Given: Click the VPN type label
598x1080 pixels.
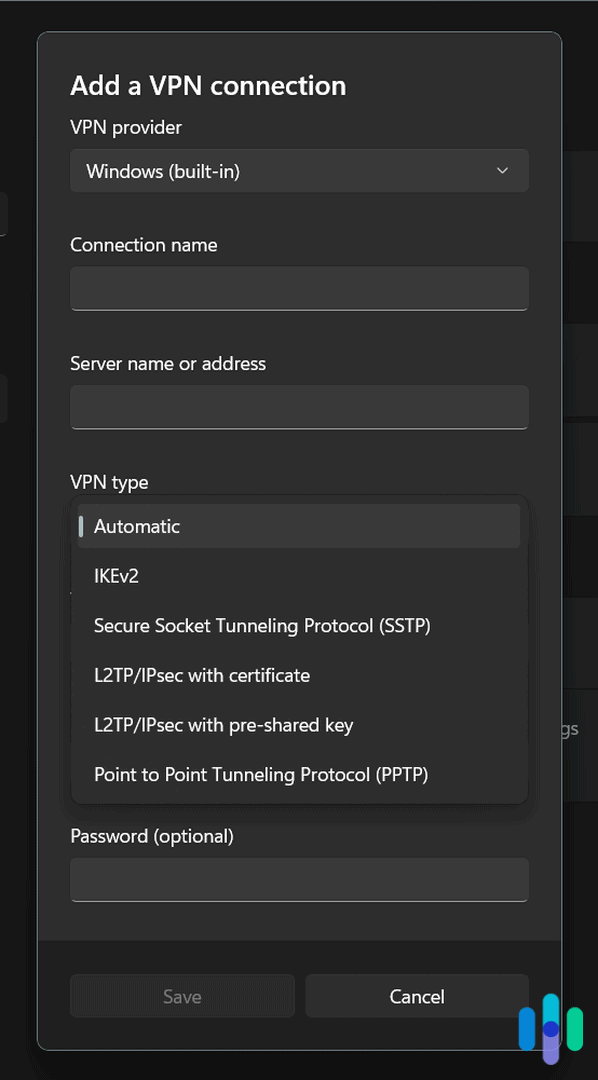Looking at the screenshot, I should click(x=109, y=482).
